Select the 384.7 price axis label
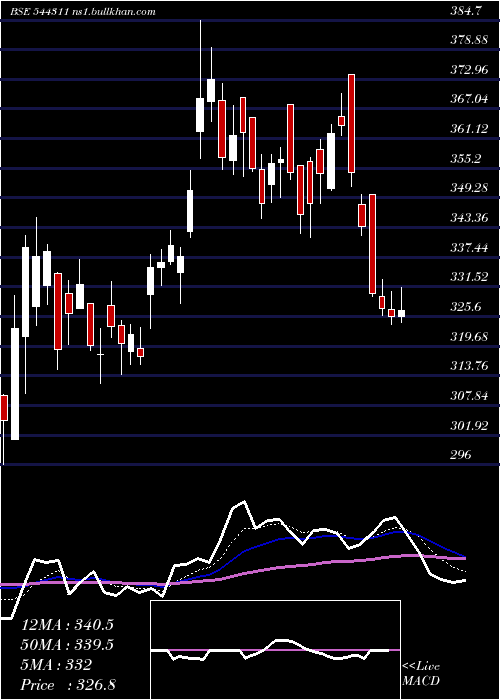The height and width of the screenshot is (700, 500). point(466,12)
